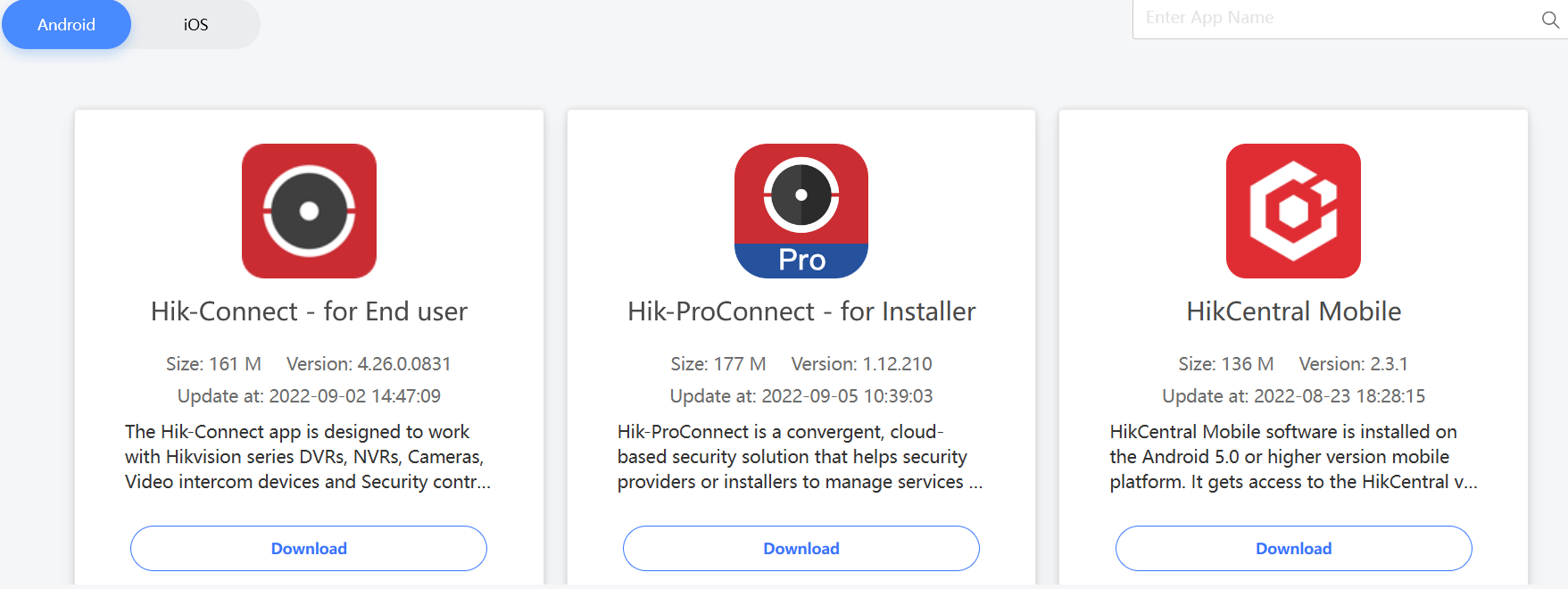This screenshot has height=589, width=1568.
Task: Click the magnifying glass search icon
Action: click(1550, 20)
